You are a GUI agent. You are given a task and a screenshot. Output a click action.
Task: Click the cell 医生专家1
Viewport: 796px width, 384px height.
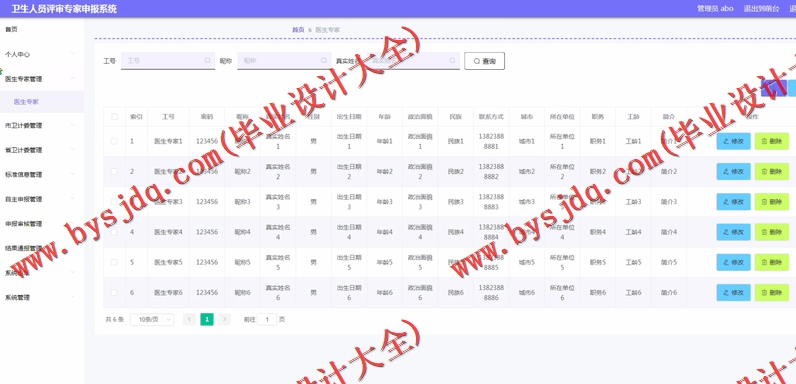coord(169,141)
